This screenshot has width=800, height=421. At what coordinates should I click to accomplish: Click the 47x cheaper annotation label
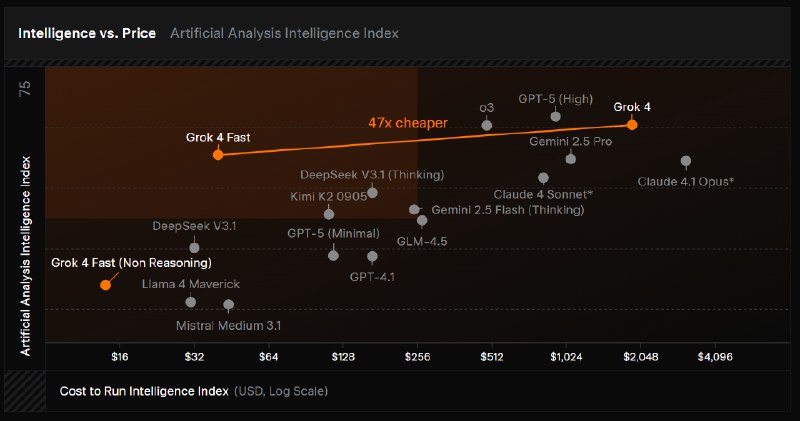coord(408,123)
